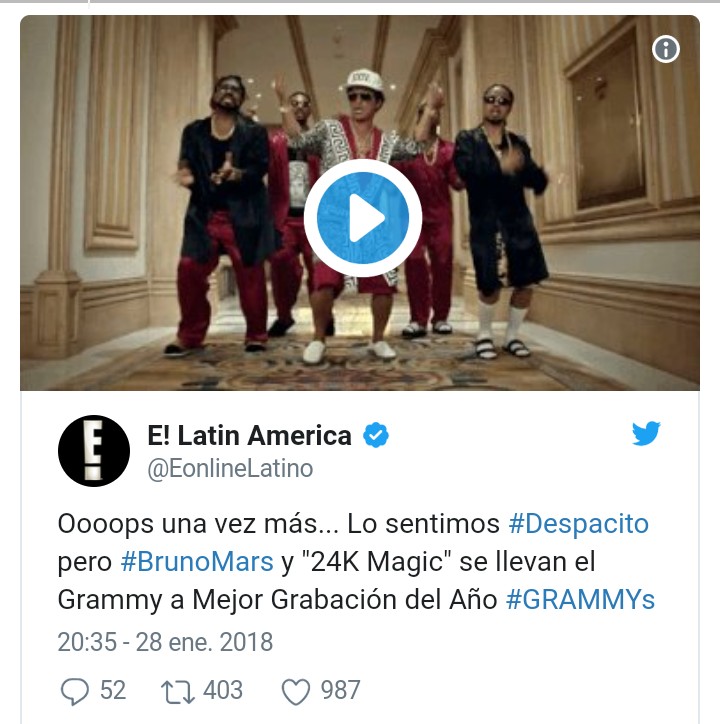Click the Twitter bird logo
Viewport: 720px width, 724px height.
click(646, 433)
